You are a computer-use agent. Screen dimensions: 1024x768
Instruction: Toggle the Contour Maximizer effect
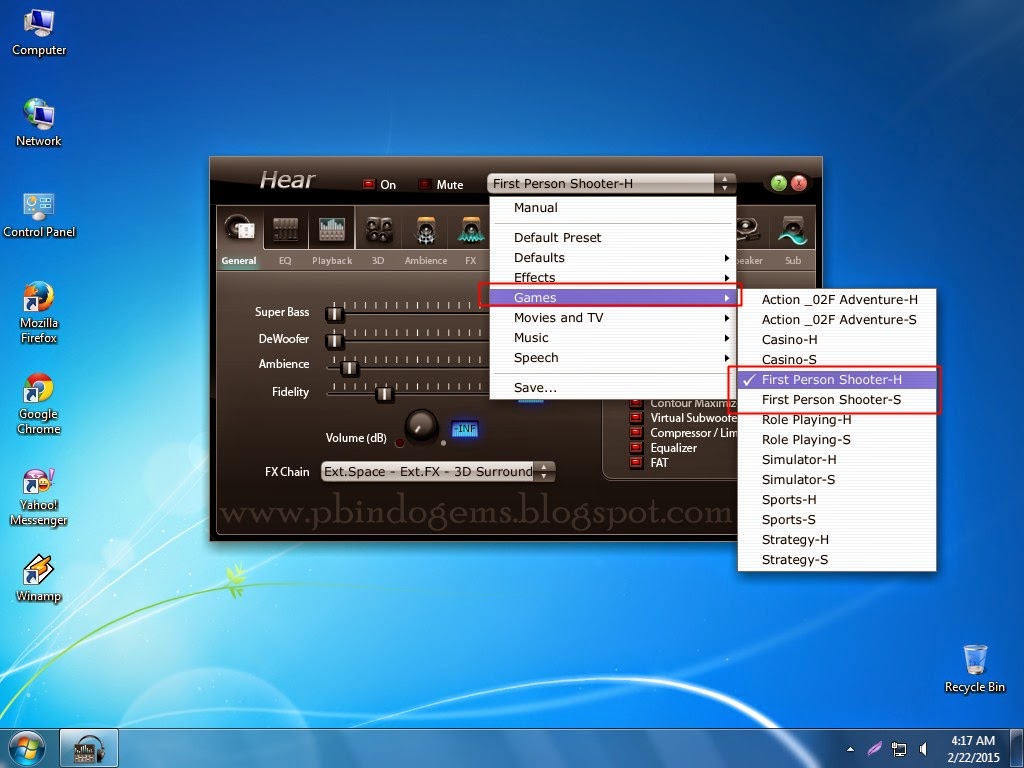636,404
